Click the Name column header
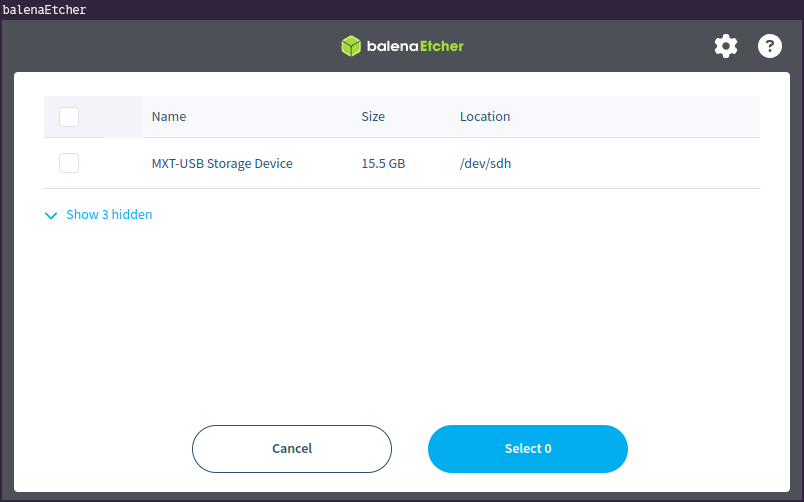This screenshot has height=502, width=804. coord(169,117)
